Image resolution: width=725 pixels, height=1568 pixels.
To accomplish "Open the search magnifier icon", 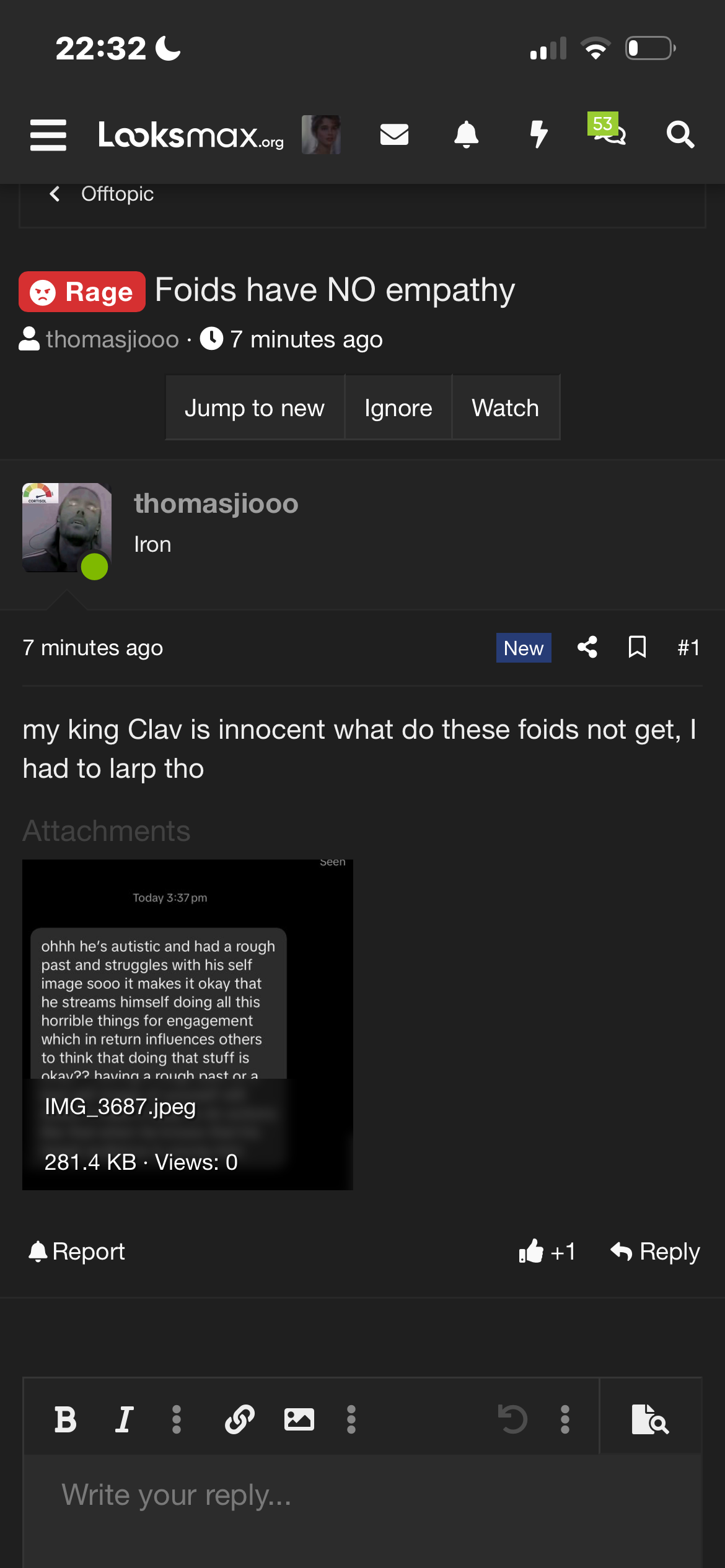I will click(680, 134).
